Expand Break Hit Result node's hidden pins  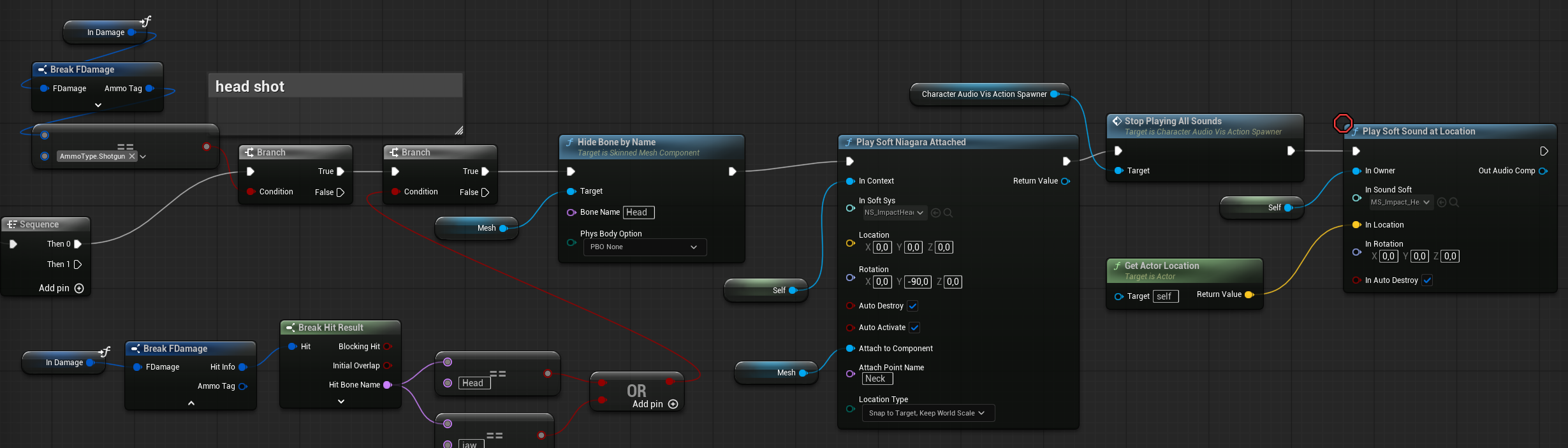(x=341, y=401)
